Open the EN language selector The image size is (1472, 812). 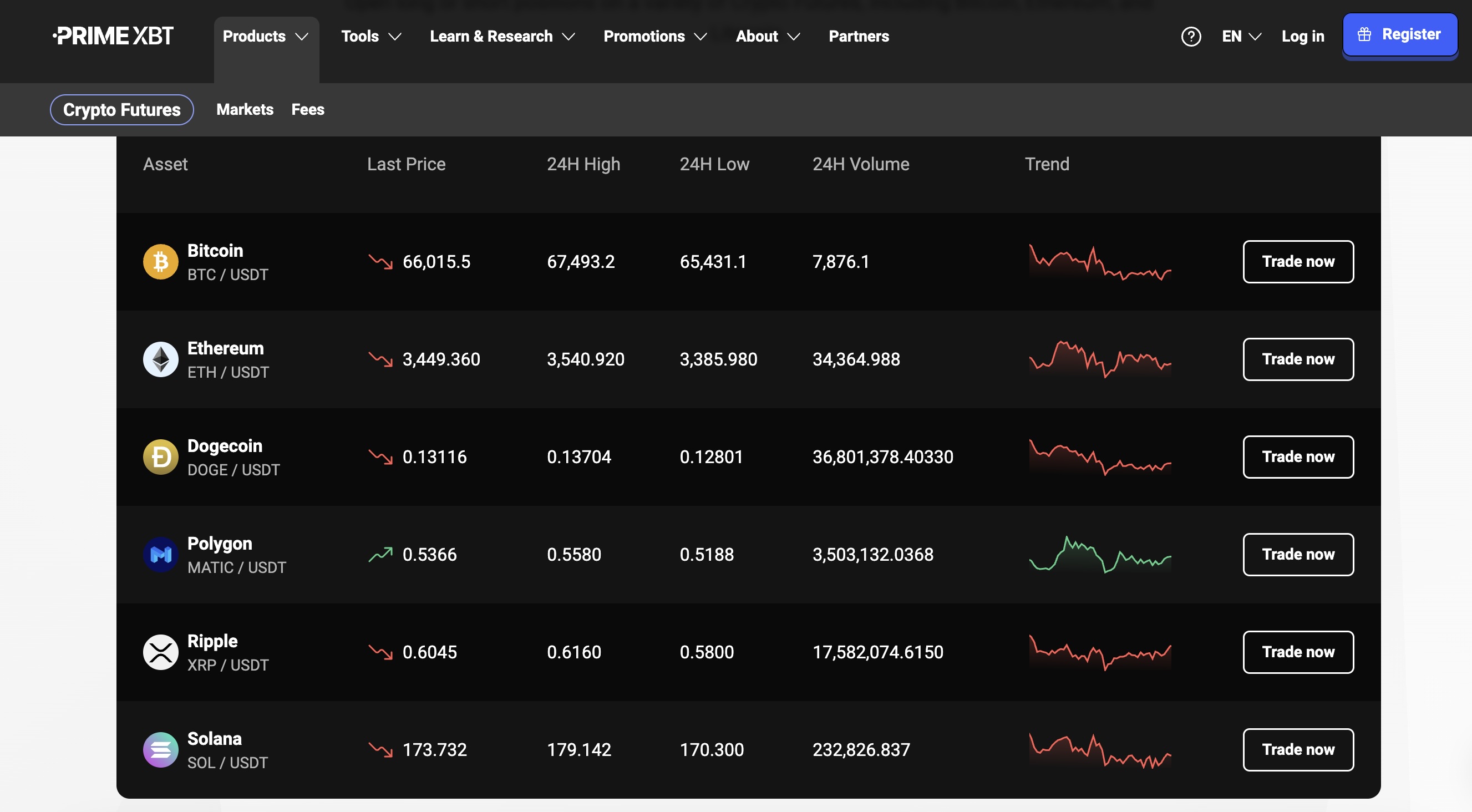point(1241,37)
